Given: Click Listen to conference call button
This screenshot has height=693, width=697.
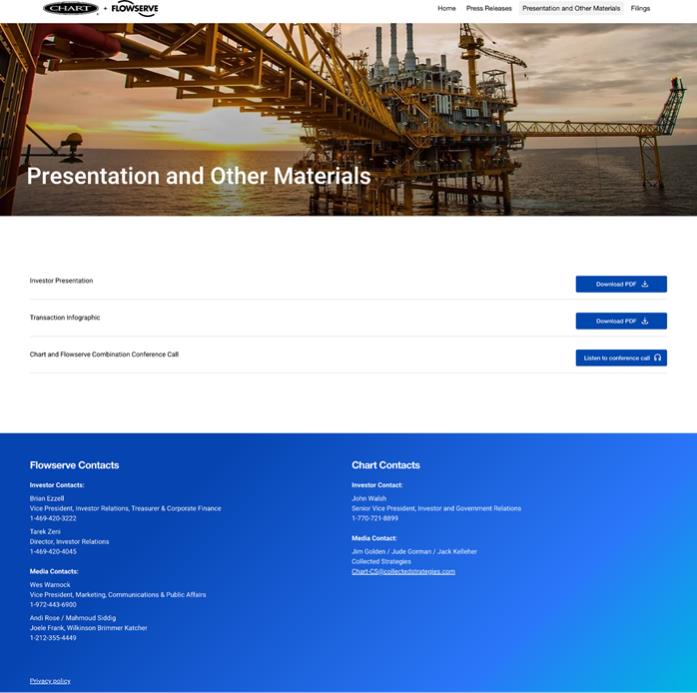Looking at the screenshot, I should pyautogui.click(x=621, y=358).
